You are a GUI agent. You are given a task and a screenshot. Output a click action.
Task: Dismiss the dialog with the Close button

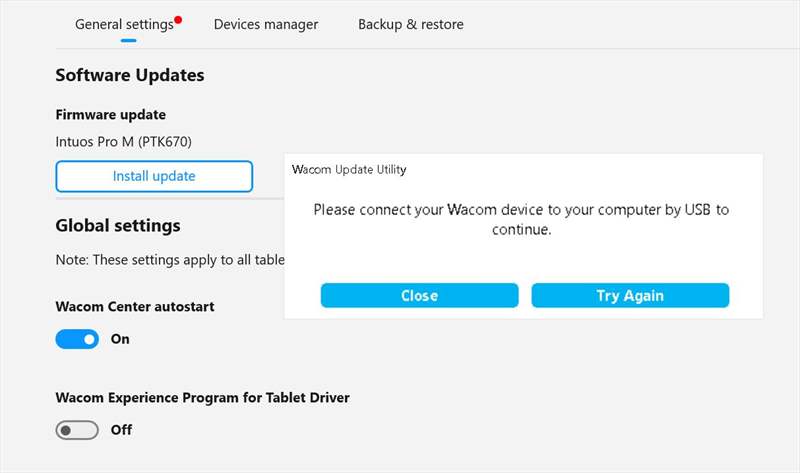[x=419, y=295]
